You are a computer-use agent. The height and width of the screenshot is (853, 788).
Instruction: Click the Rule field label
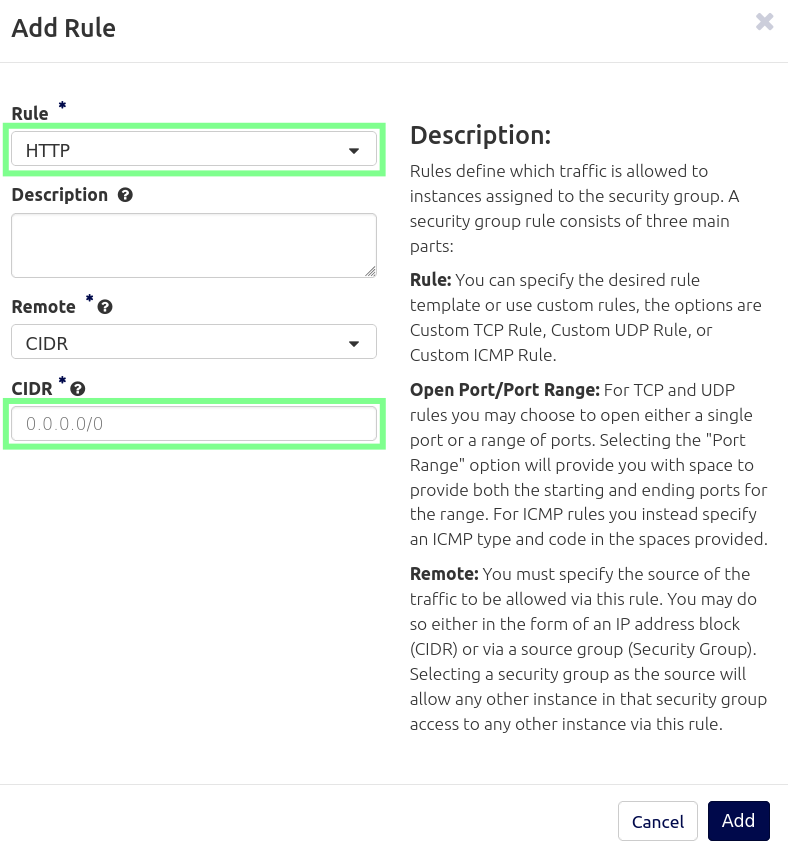[x=30, y=114]
